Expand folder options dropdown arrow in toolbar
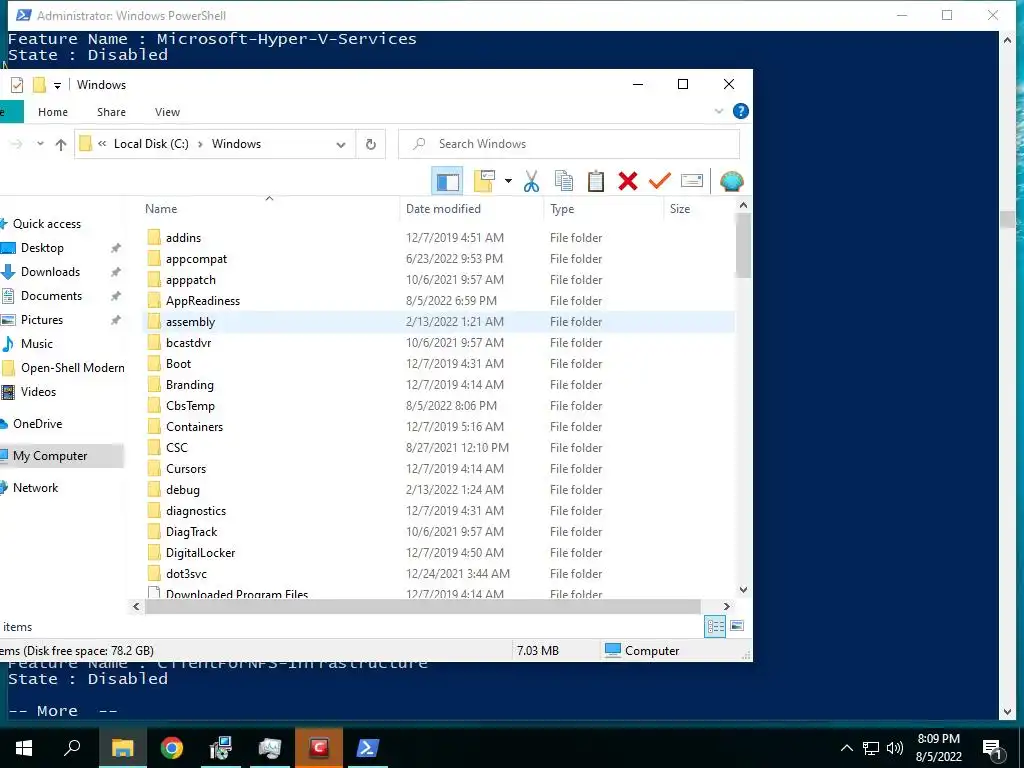The image size is (1024, 768). click(508, 181)
